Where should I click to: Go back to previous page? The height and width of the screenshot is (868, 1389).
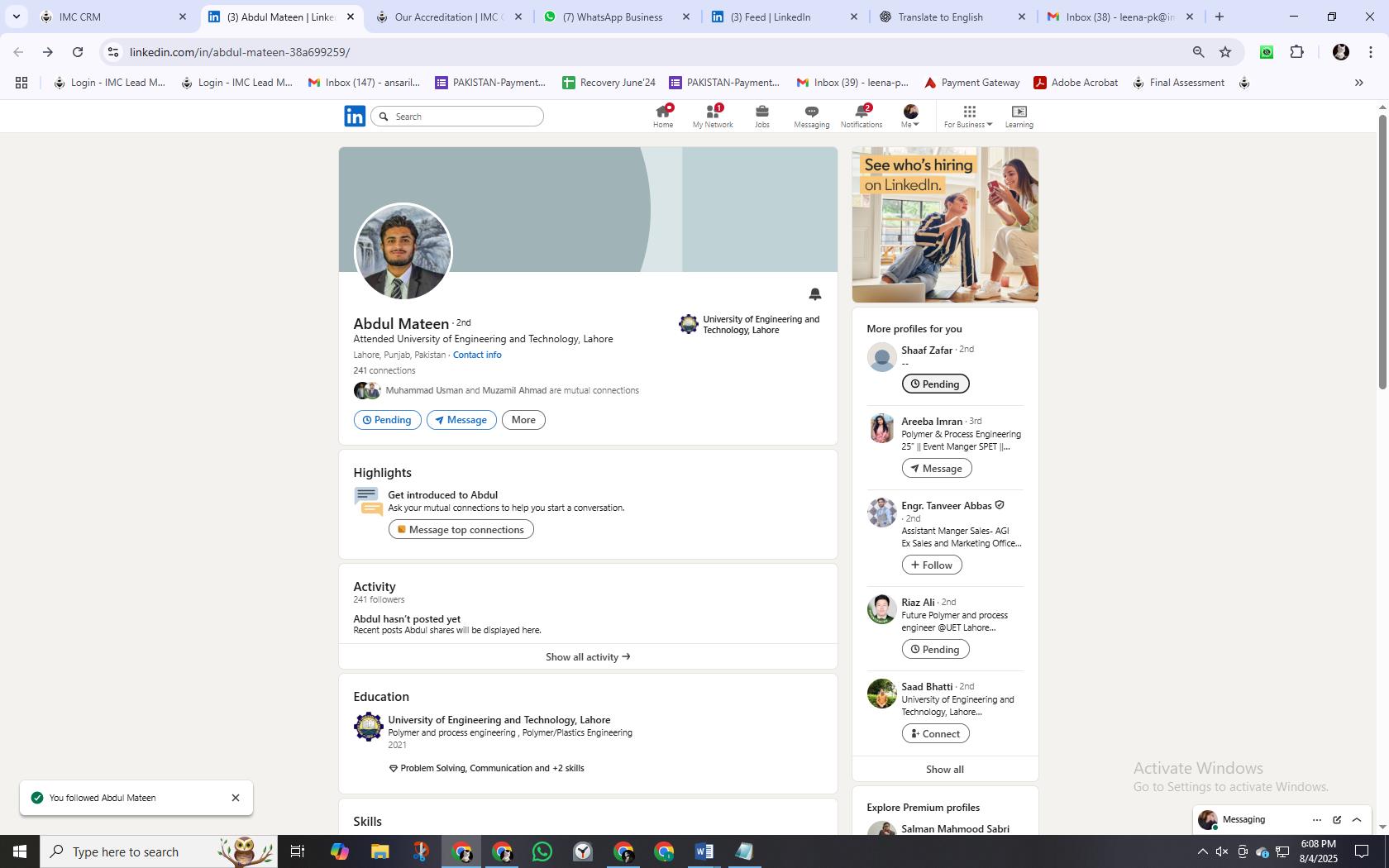pos(18,52)
